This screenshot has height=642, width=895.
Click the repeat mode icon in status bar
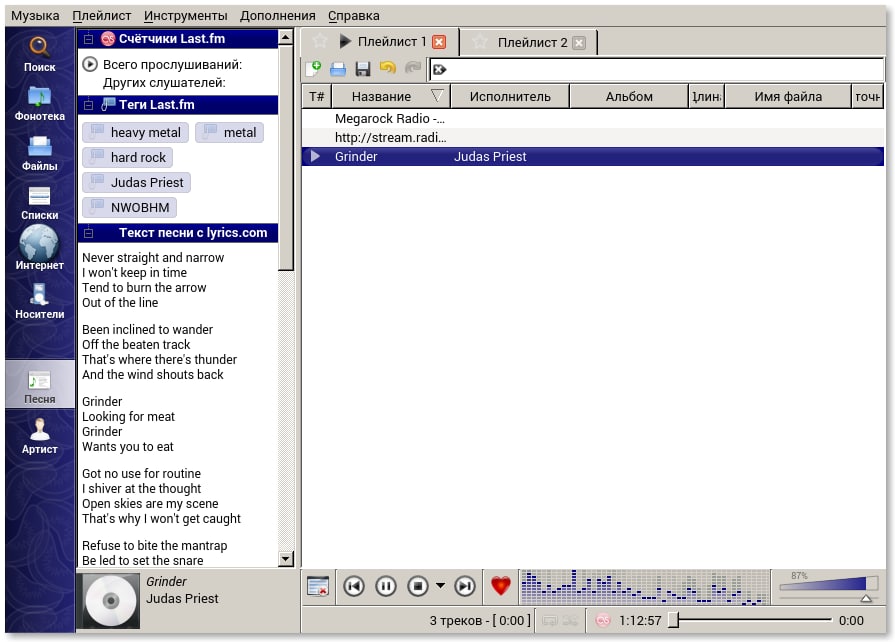550,620
